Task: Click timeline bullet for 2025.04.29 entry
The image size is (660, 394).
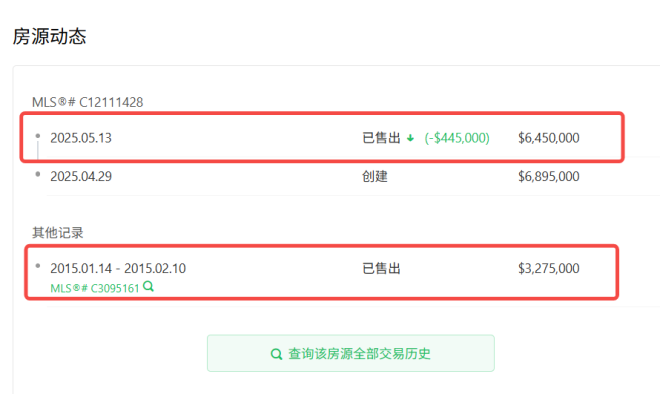Action: click(38, 174)
